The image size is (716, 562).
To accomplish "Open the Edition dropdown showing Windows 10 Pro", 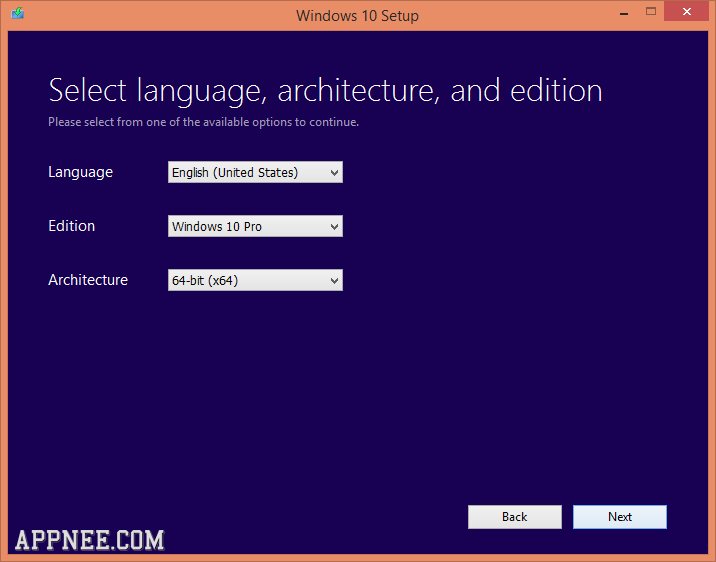I will 255,226.
